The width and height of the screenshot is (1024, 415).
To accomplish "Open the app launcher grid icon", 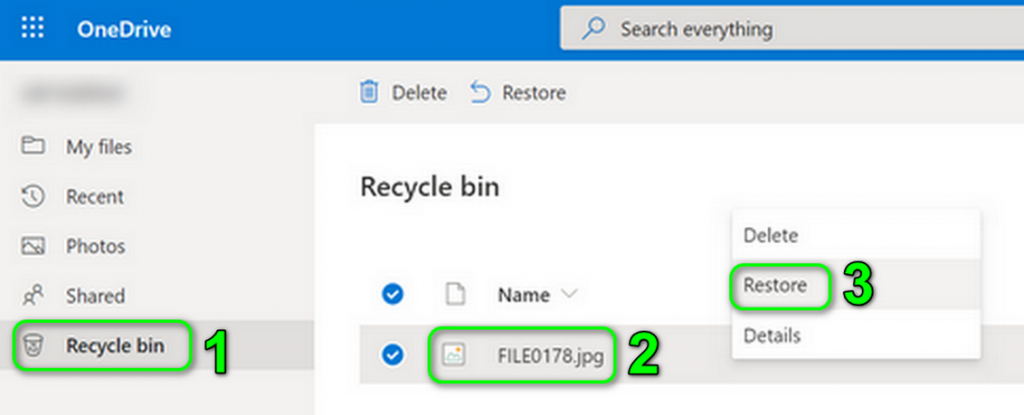I will click(x=33, y=27).
